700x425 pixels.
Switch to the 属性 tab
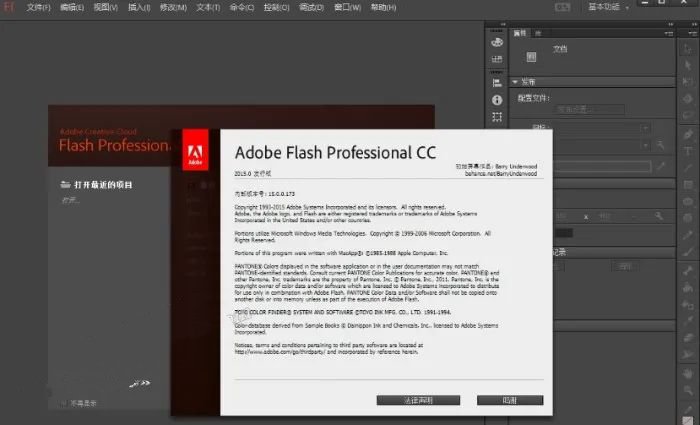coord(520,33)
